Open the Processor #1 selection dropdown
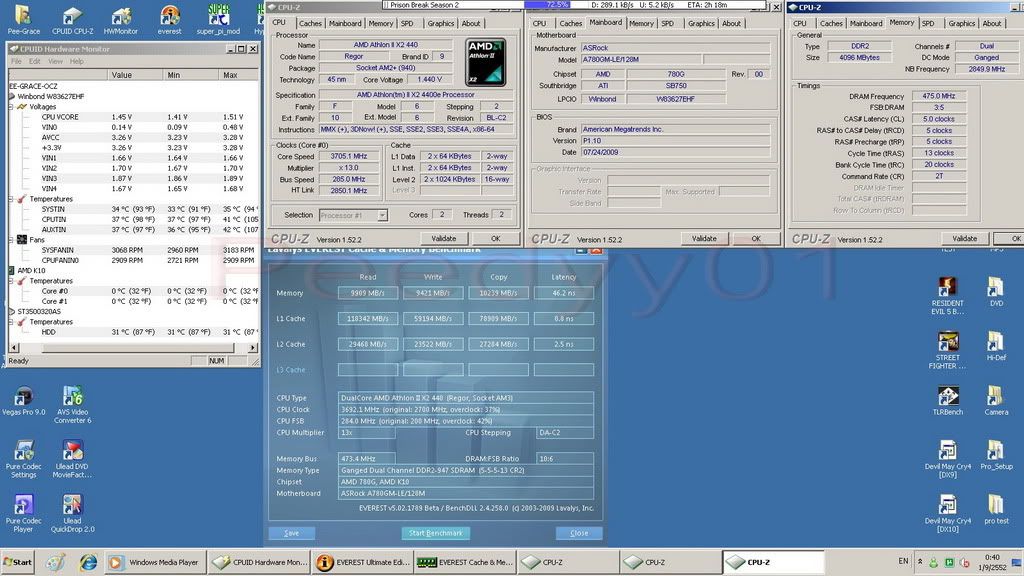 coord(382,215)
